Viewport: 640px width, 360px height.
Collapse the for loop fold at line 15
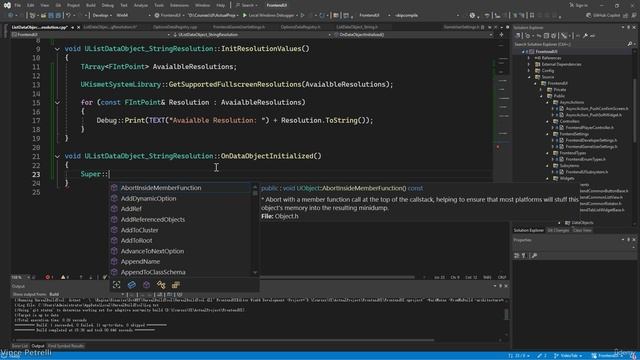[57, 102]
